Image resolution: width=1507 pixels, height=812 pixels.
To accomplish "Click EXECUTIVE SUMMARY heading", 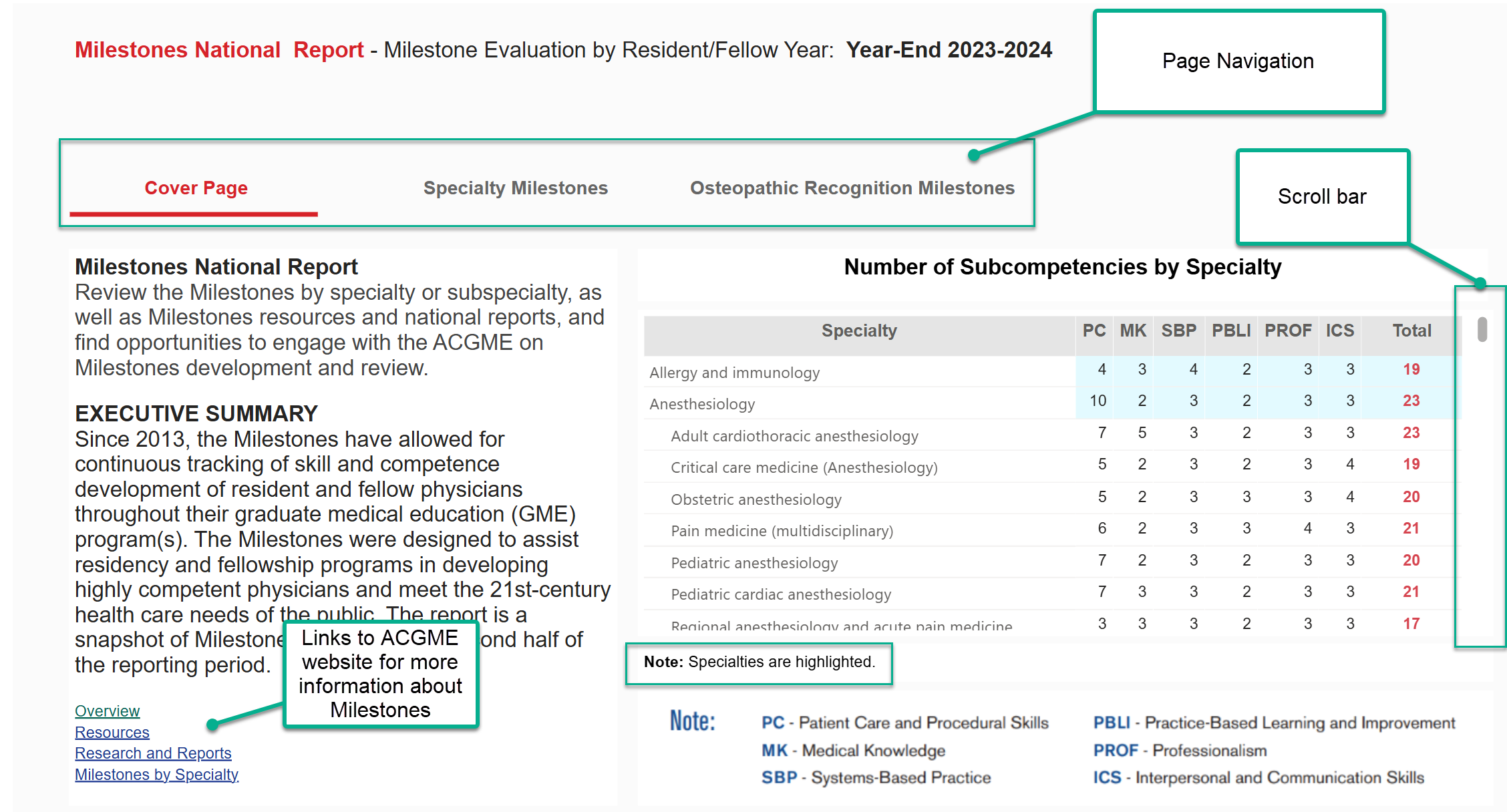I will (x=196, y=414).
